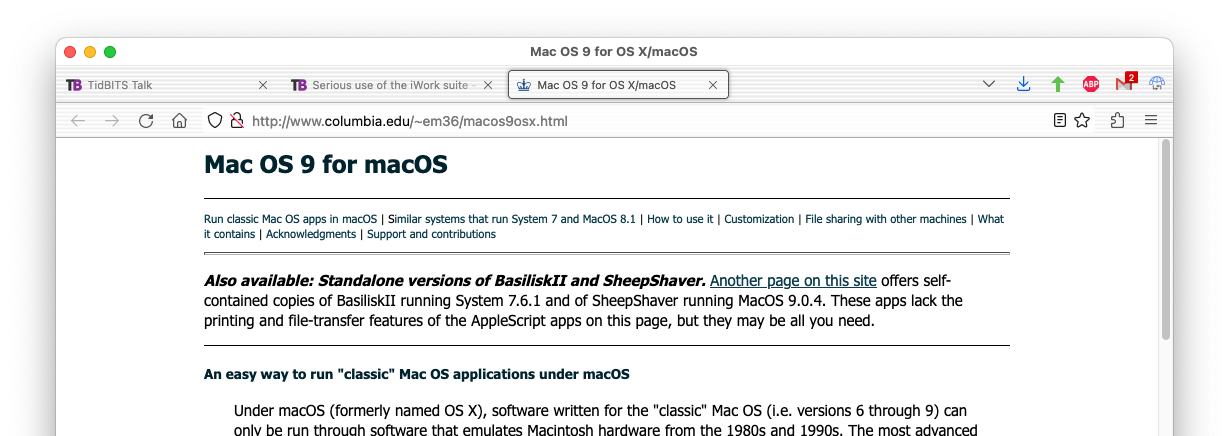
Task: Click the Mac OS 9 for macOS heading
Action: pyautogui.click(x=326, y=164)
